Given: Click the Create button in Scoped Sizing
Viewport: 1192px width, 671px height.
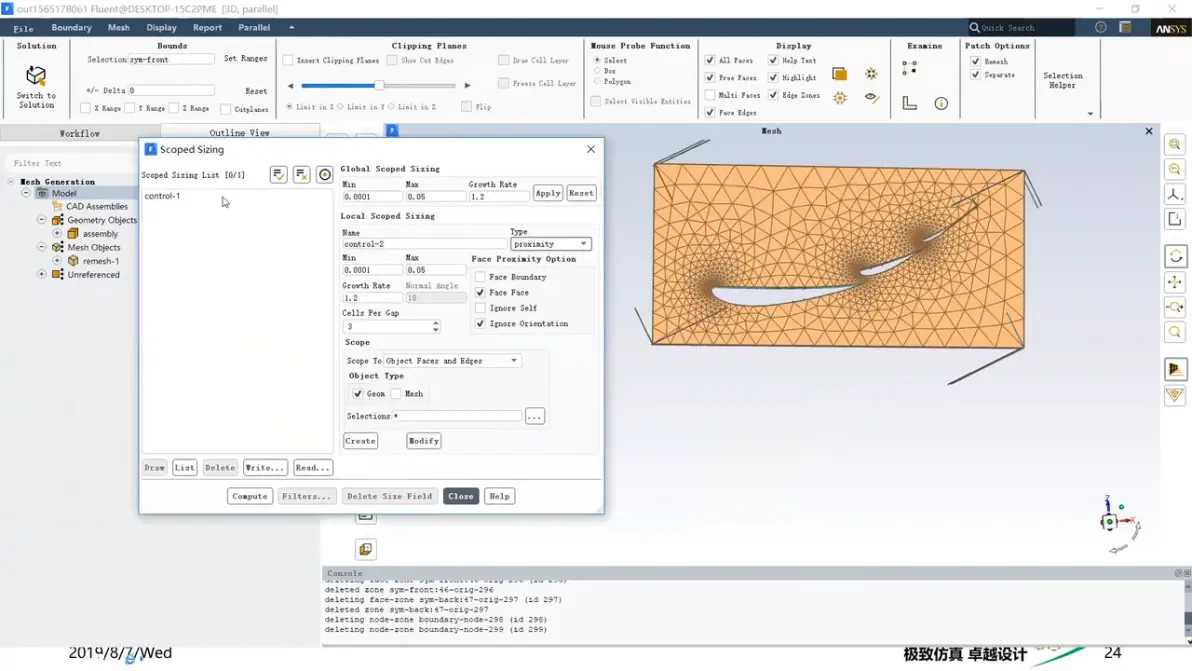Looking at the screenshot, I should (360, 441).
